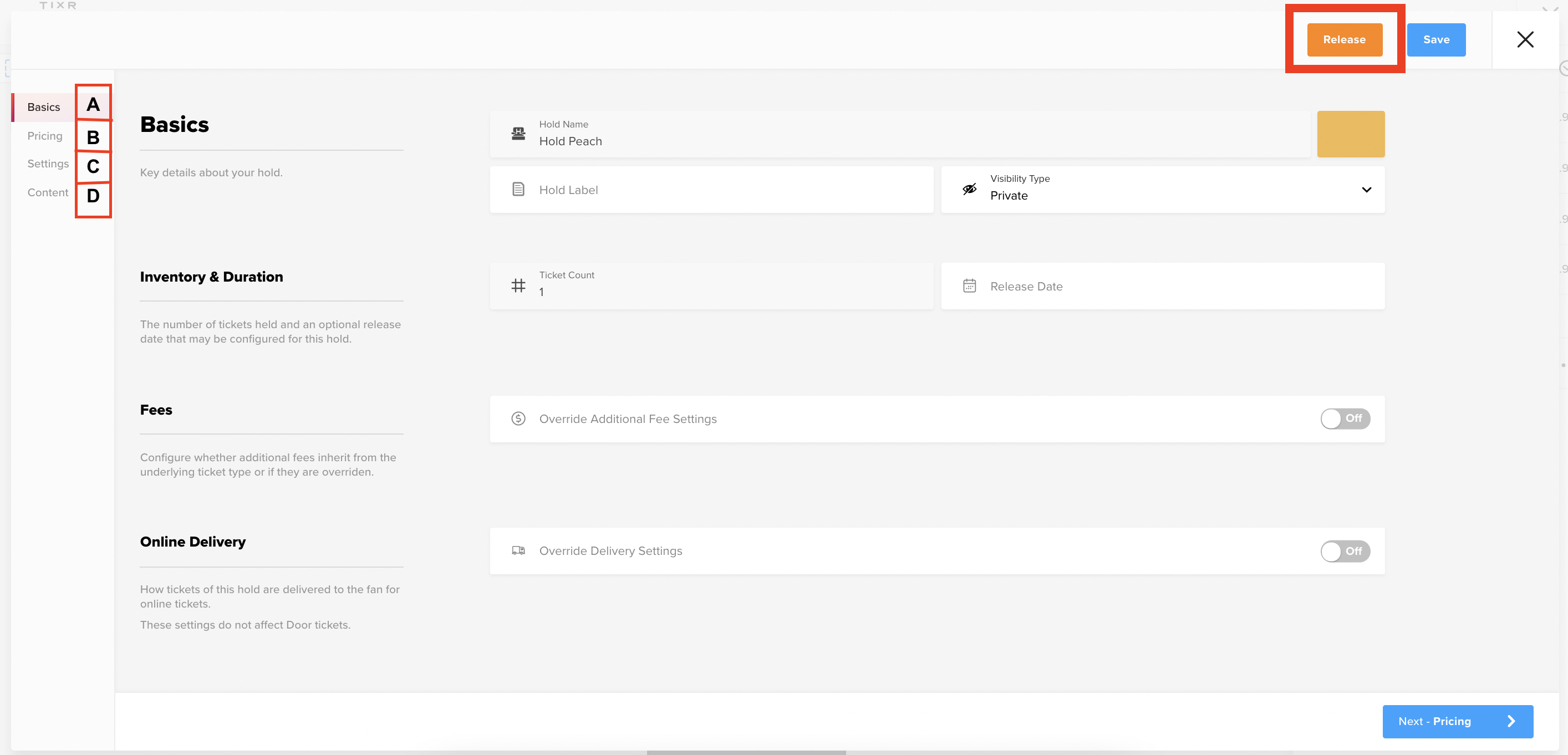This screenshot has height=755, width=1568.
Task: Click the horizontal scrollbar at the bottom
Action: pos(746,753)
